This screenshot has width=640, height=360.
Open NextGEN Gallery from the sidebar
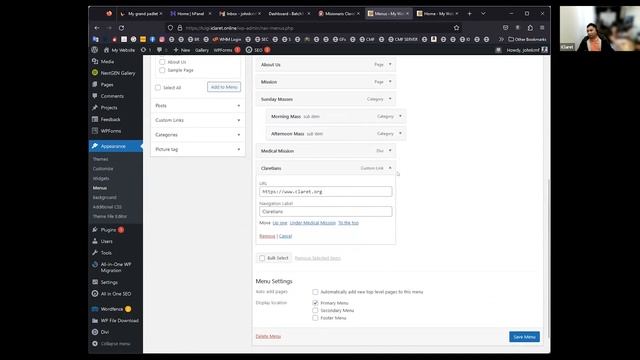coord(95,73)
